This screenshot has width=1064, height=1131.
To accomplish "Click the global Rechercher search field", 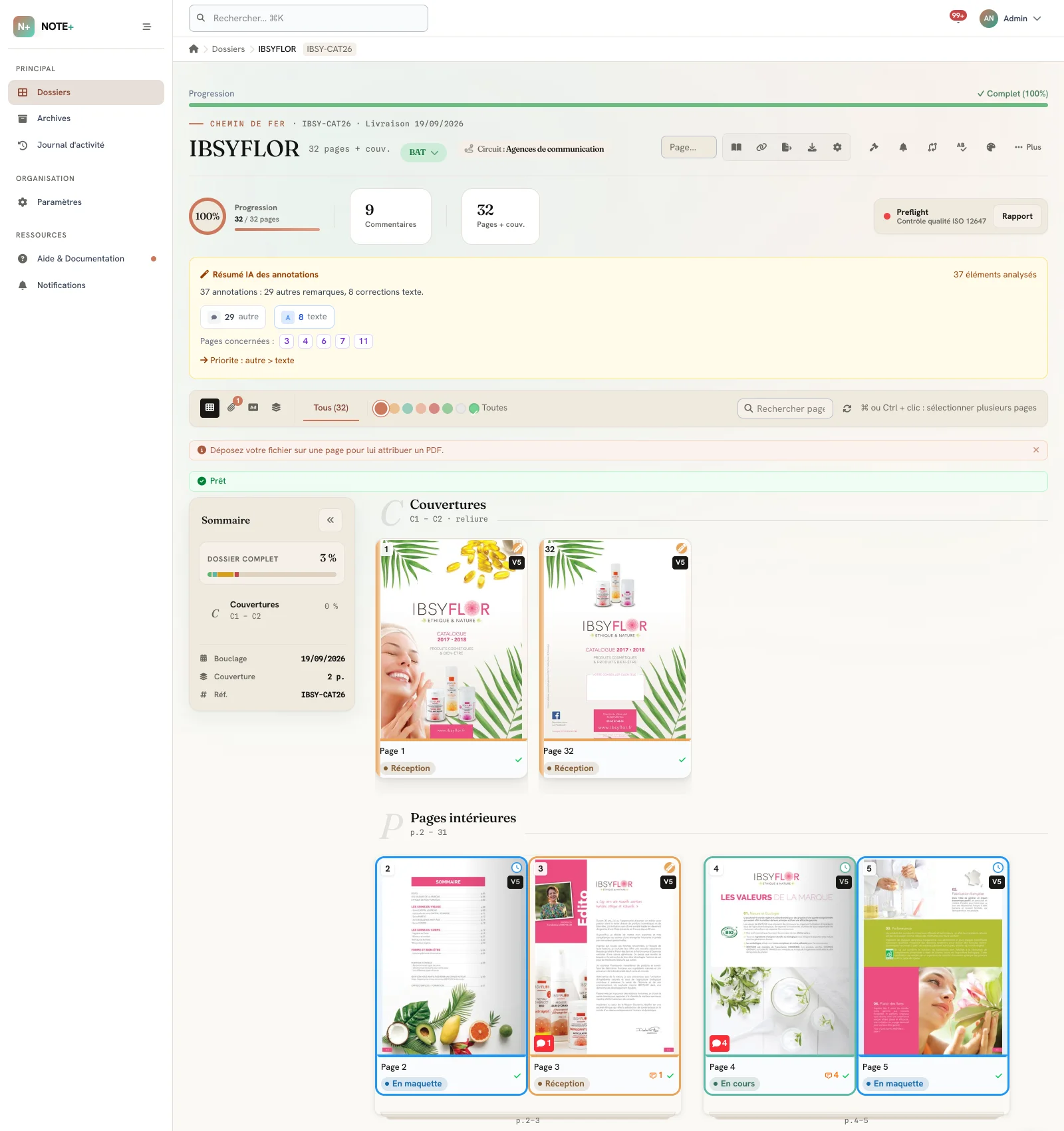I will [308, 18].
